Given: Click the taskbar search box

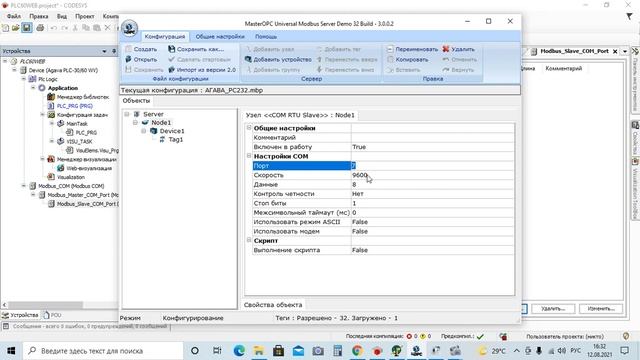Looking at the screenshot, I should click(x=103, y=351).
